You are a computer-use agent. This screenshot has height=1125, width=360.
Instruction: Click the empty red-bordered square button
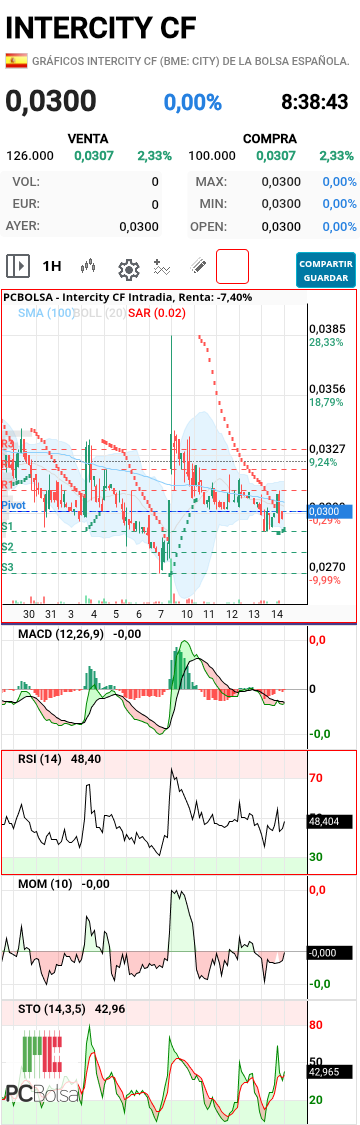pos(232,266)
